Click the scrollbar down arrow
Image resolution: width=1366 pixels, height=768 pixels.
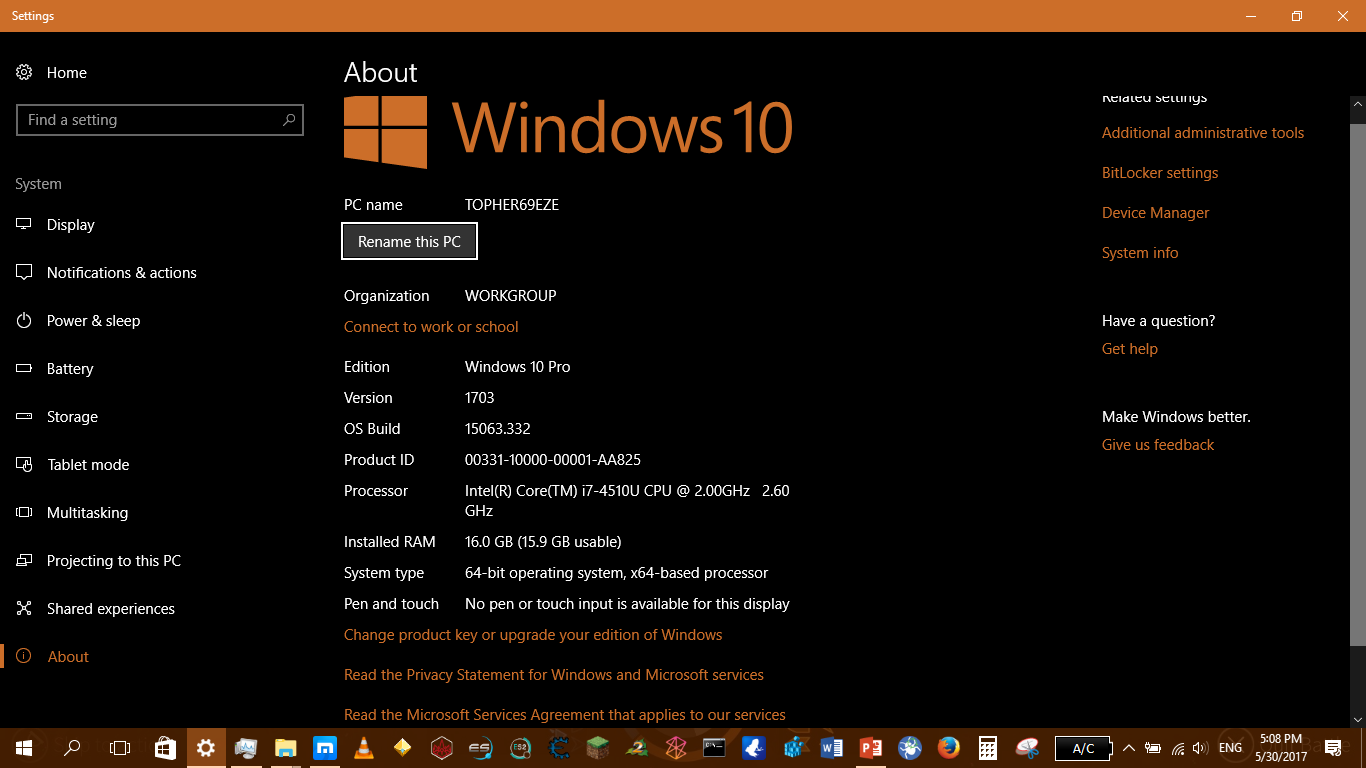[x=1357, y=718]
